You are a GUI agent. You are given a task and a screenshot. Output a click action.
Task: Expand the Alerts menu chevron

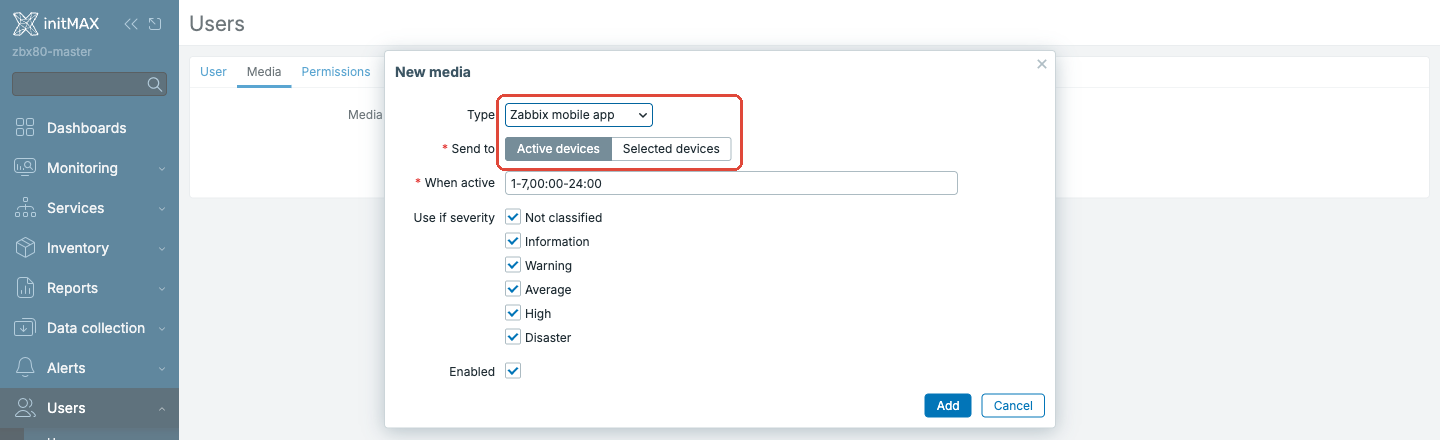pyautogui.click(x=162, y=368)
